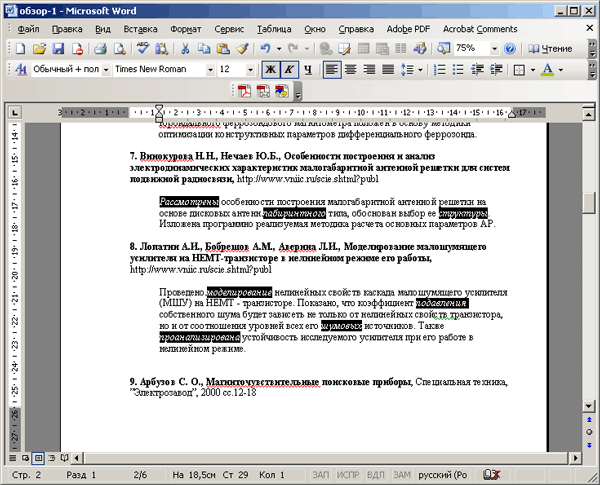The image size is (600, 485).
Task: Apply numbered list icon
Action: pyautogui.click(x=439, y=69)
